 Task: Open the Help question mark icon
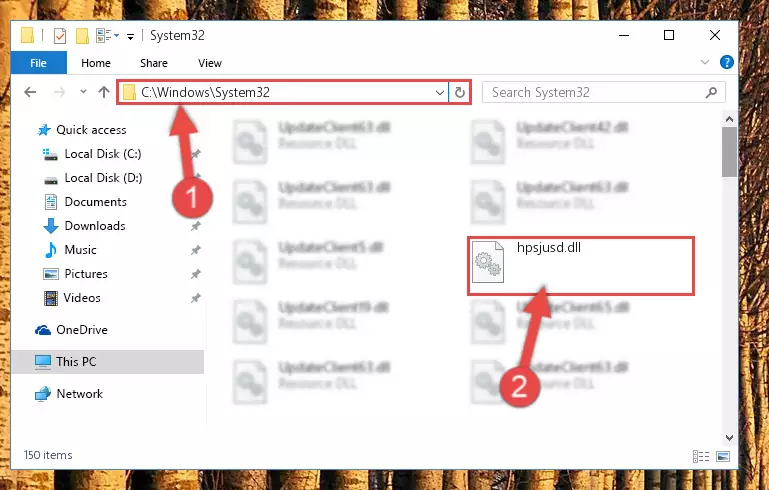(x=726, y=62)
